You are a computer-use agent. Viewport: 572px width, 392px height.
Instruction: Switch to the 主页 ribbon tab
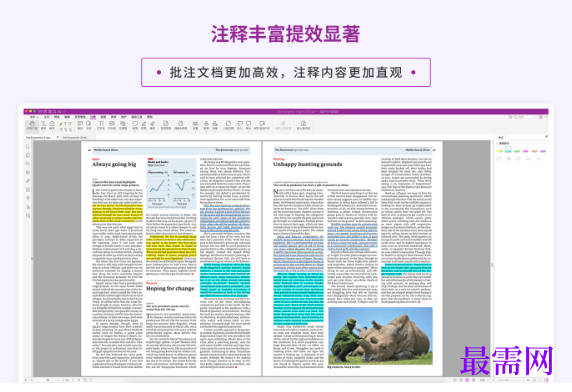47,117
